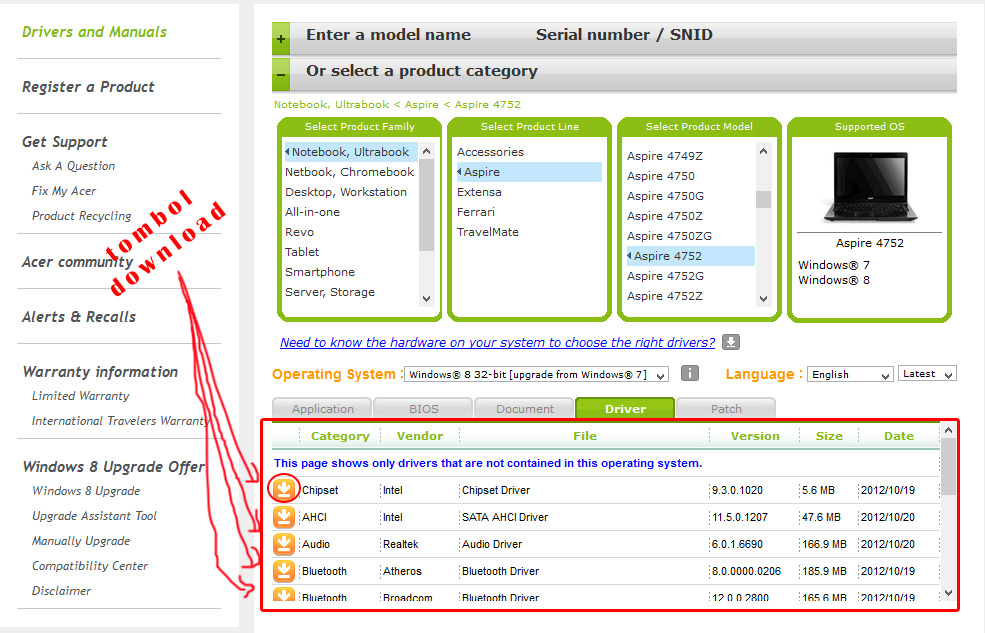This screenshot has width=985, height=633.
Task: Download the Atheros Bluetooth Driver
Action: click(284, 570)
